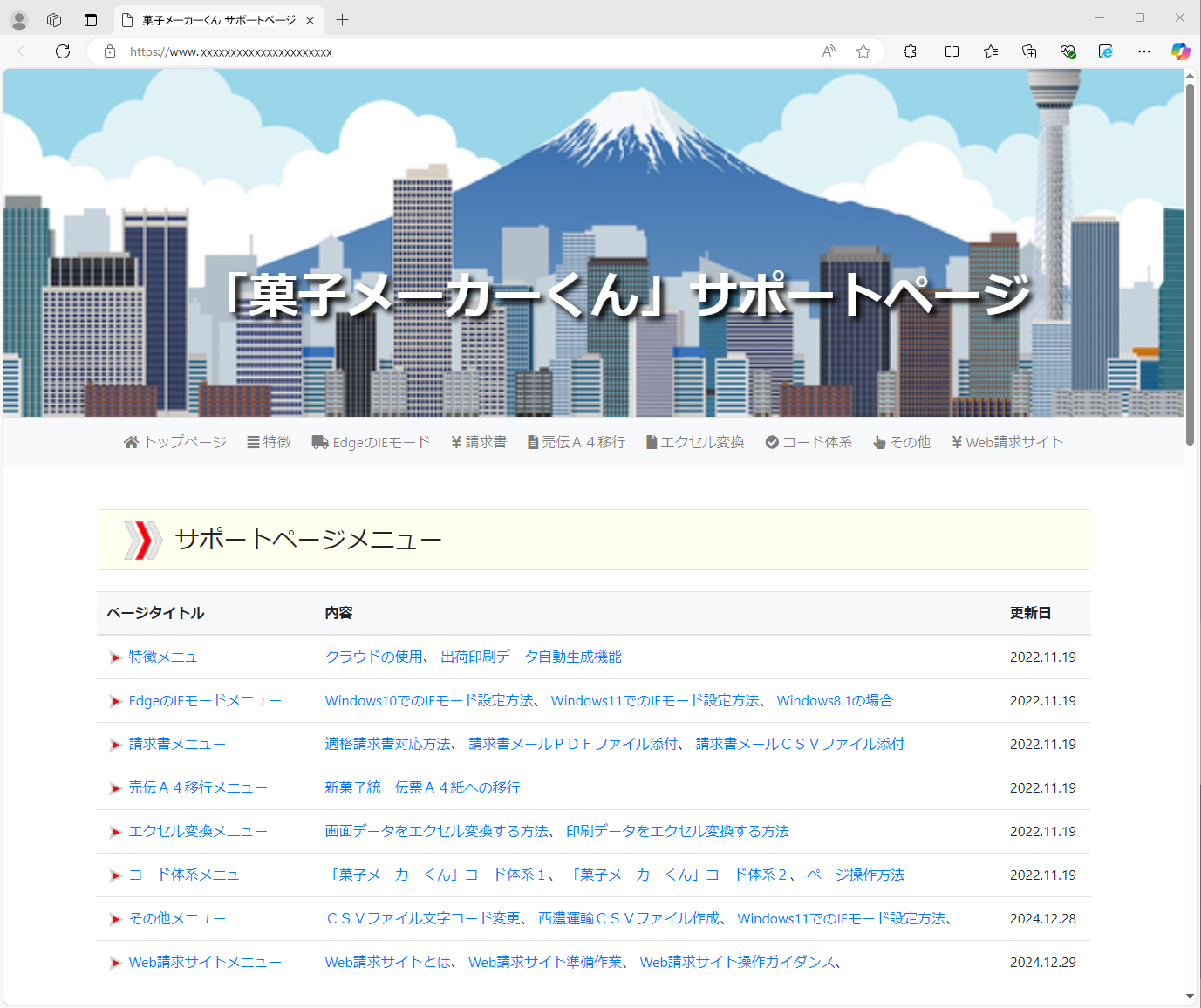Click the Web請求サイト準備作業 link
Screen dimensions: 1201x1008
click(545, 962)
